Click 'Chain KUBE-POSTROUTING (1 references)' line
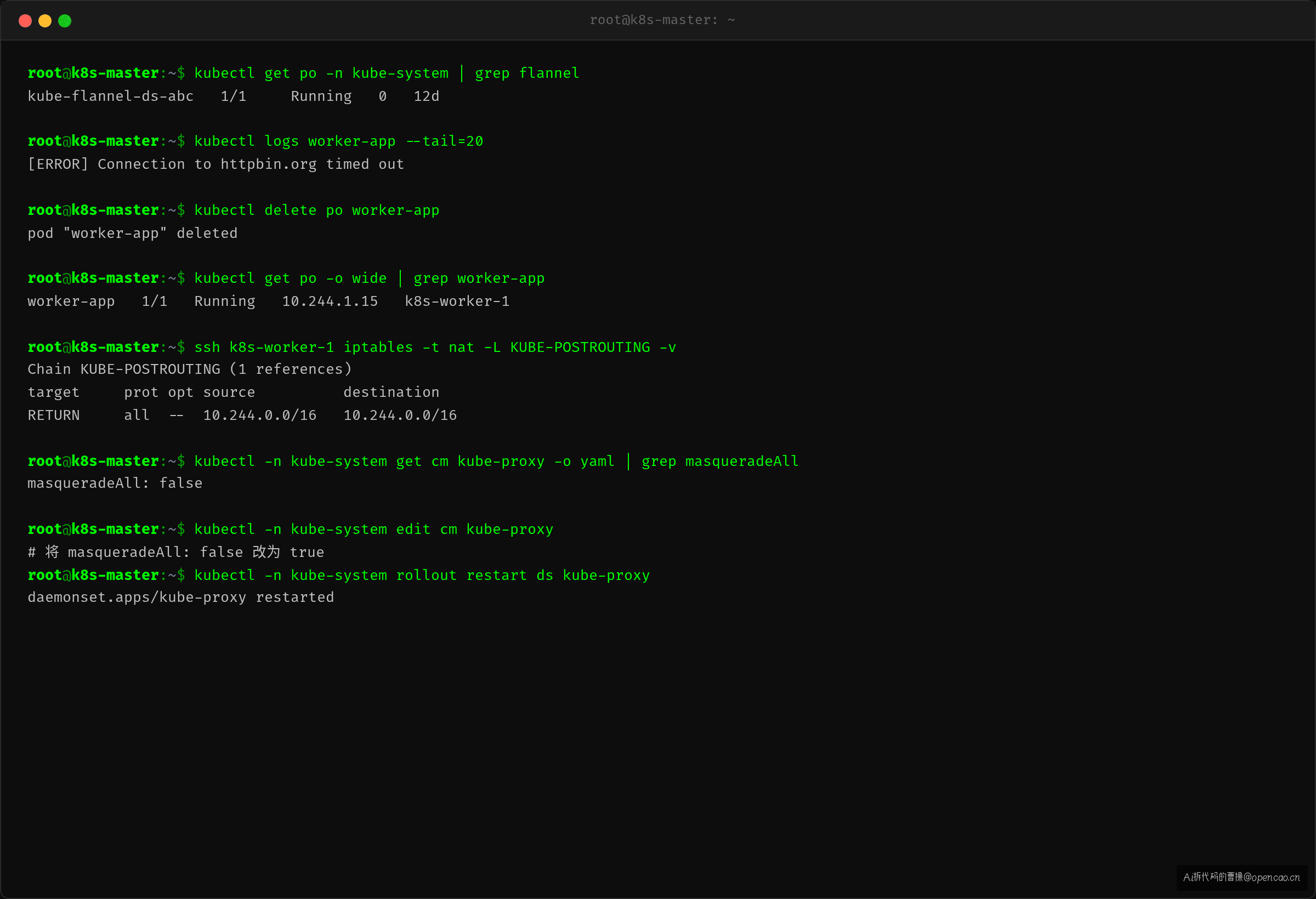 coord(190,369)
